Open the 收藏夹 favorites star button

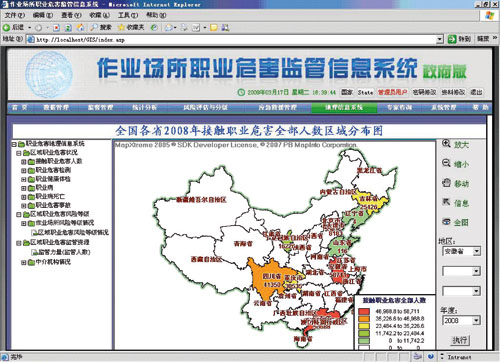coord(131,27)
